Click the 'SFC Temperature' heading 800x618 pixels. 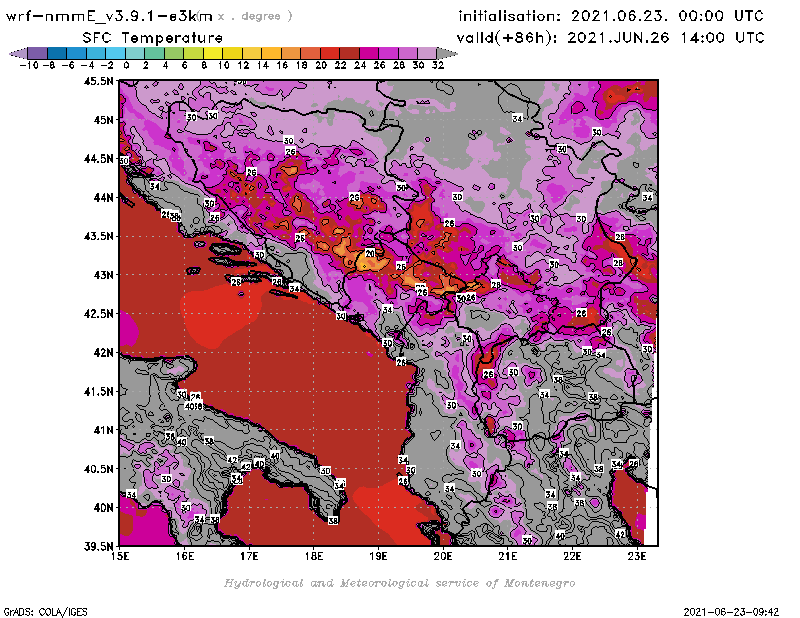pos(153,38)
